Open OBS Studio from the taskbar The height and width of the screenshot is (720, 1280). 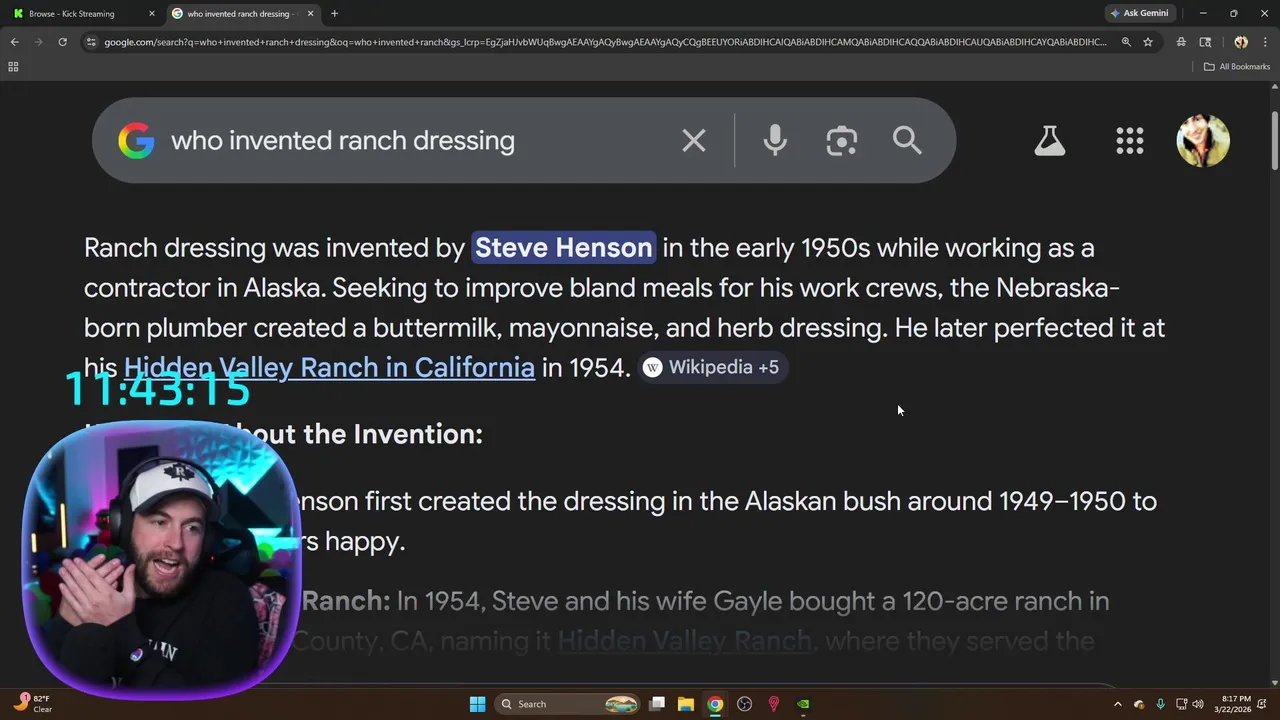point(744,704)
